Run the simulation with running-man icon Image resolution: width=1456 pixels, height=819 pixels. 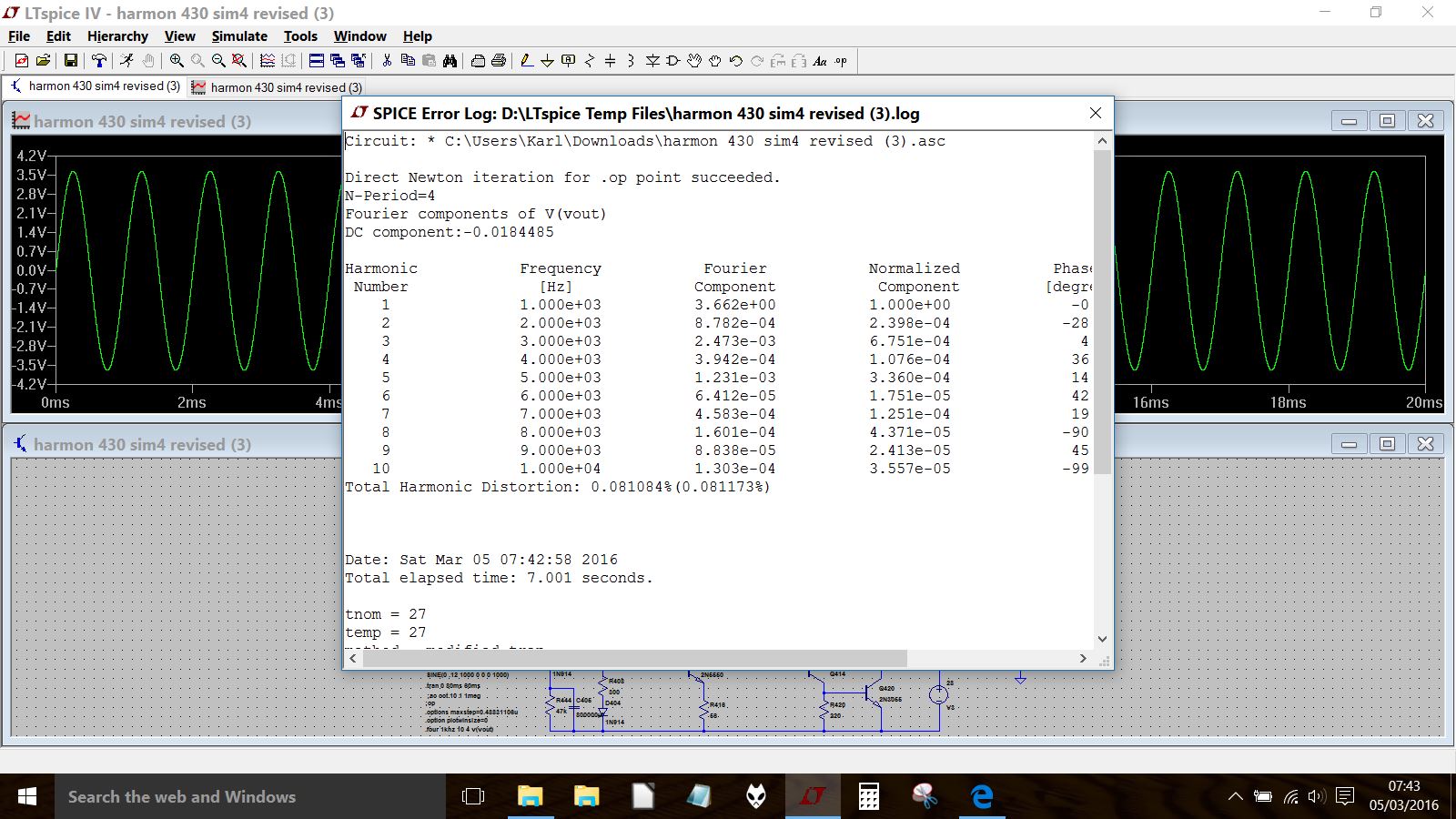(126, 61)
